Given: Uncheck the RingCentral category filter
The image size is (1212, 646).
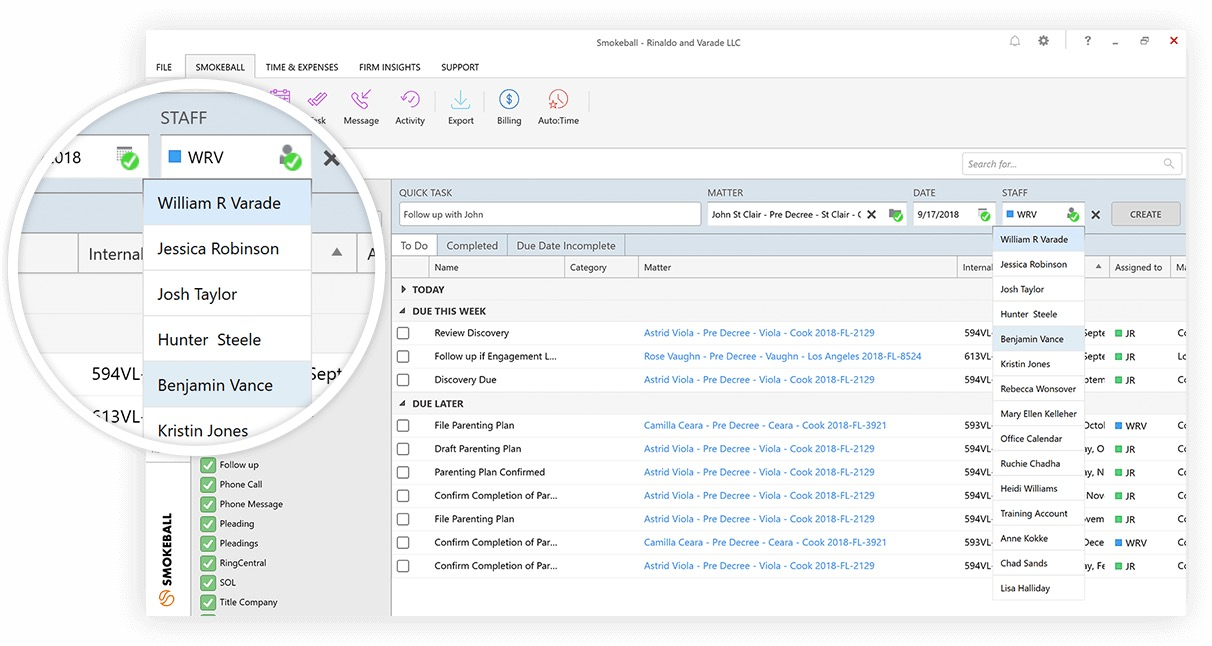Looking at the screenshot, I should coord(208,563).
